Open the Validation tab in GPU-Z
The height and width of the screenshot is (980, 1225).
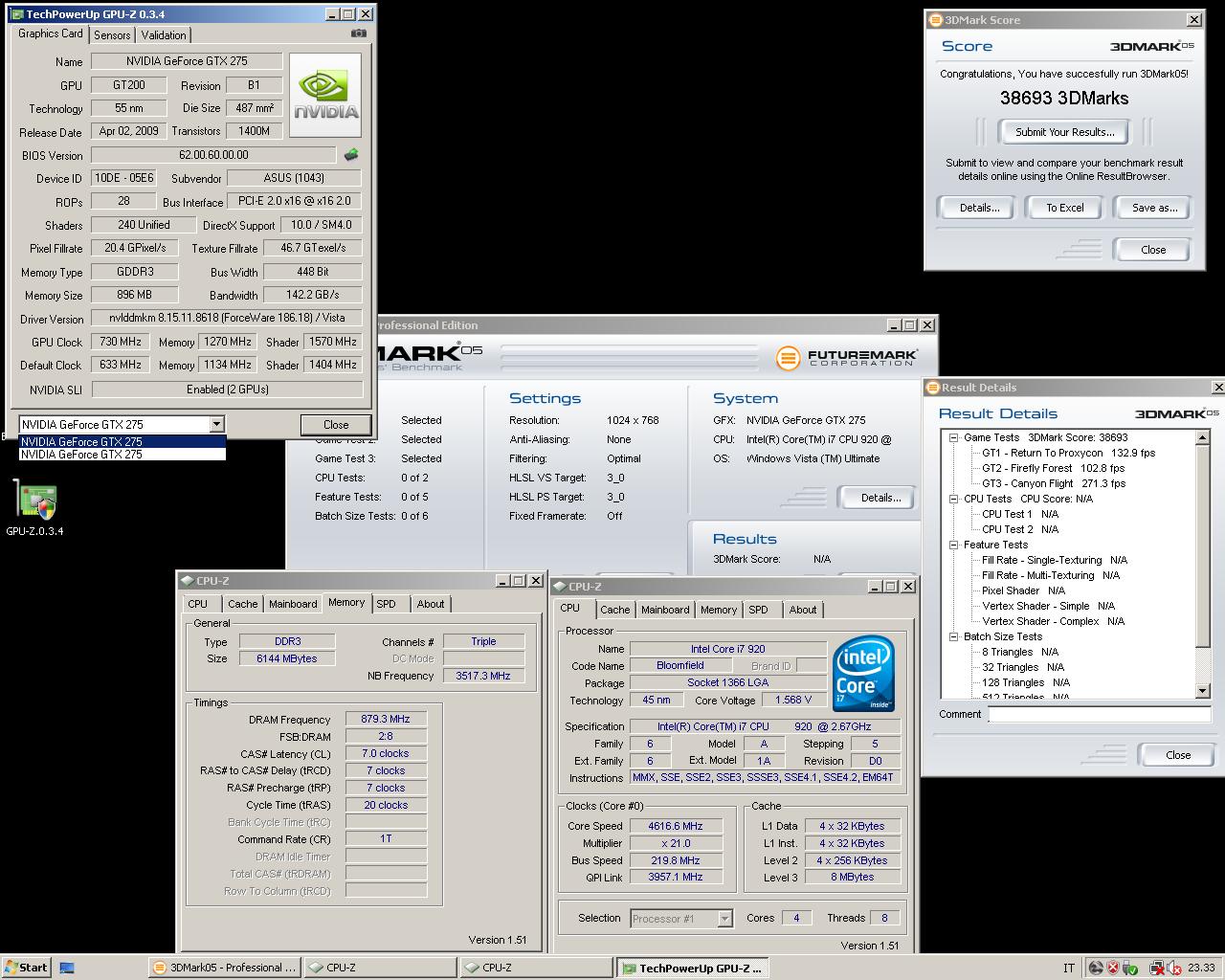(164, 34)
